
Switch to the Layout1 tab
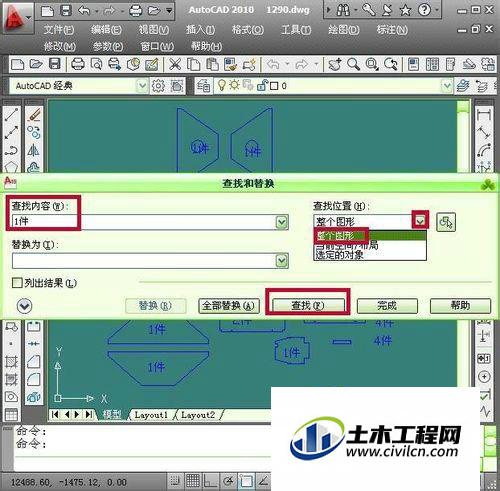pyautogui.click(x=151, y=415)
